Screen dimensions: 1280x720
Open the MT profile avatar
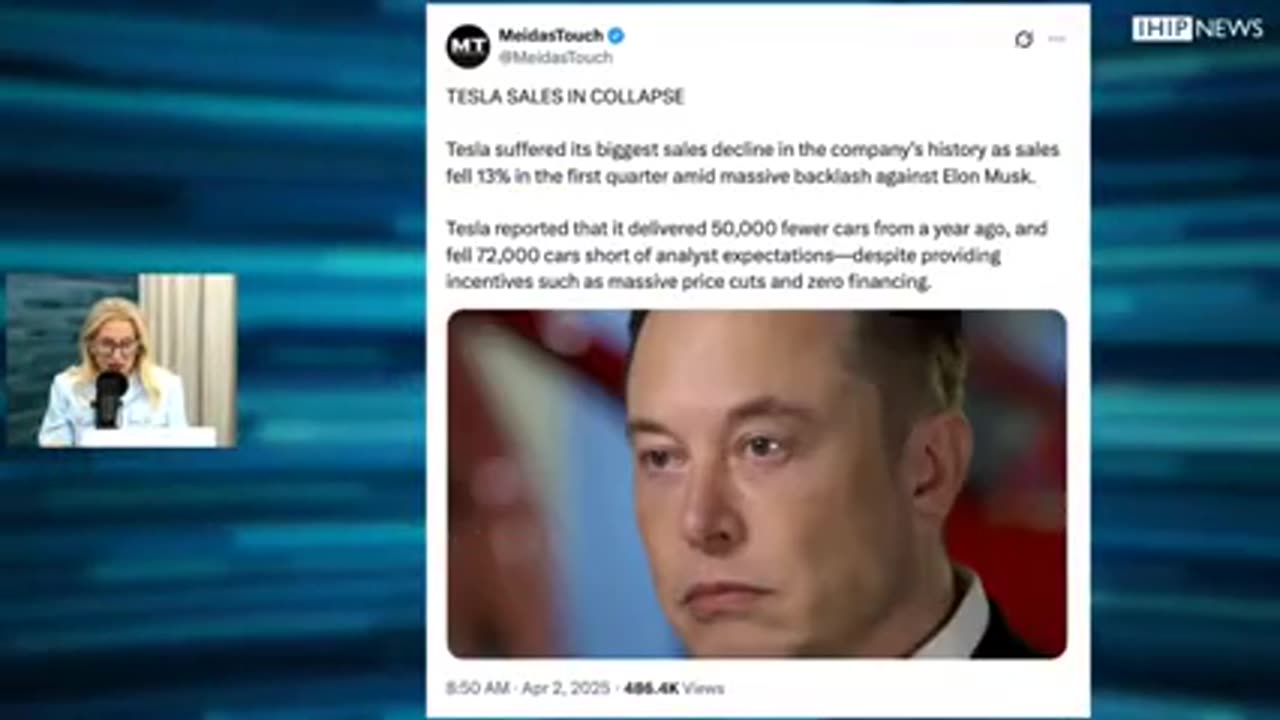[x=468, y=46]
